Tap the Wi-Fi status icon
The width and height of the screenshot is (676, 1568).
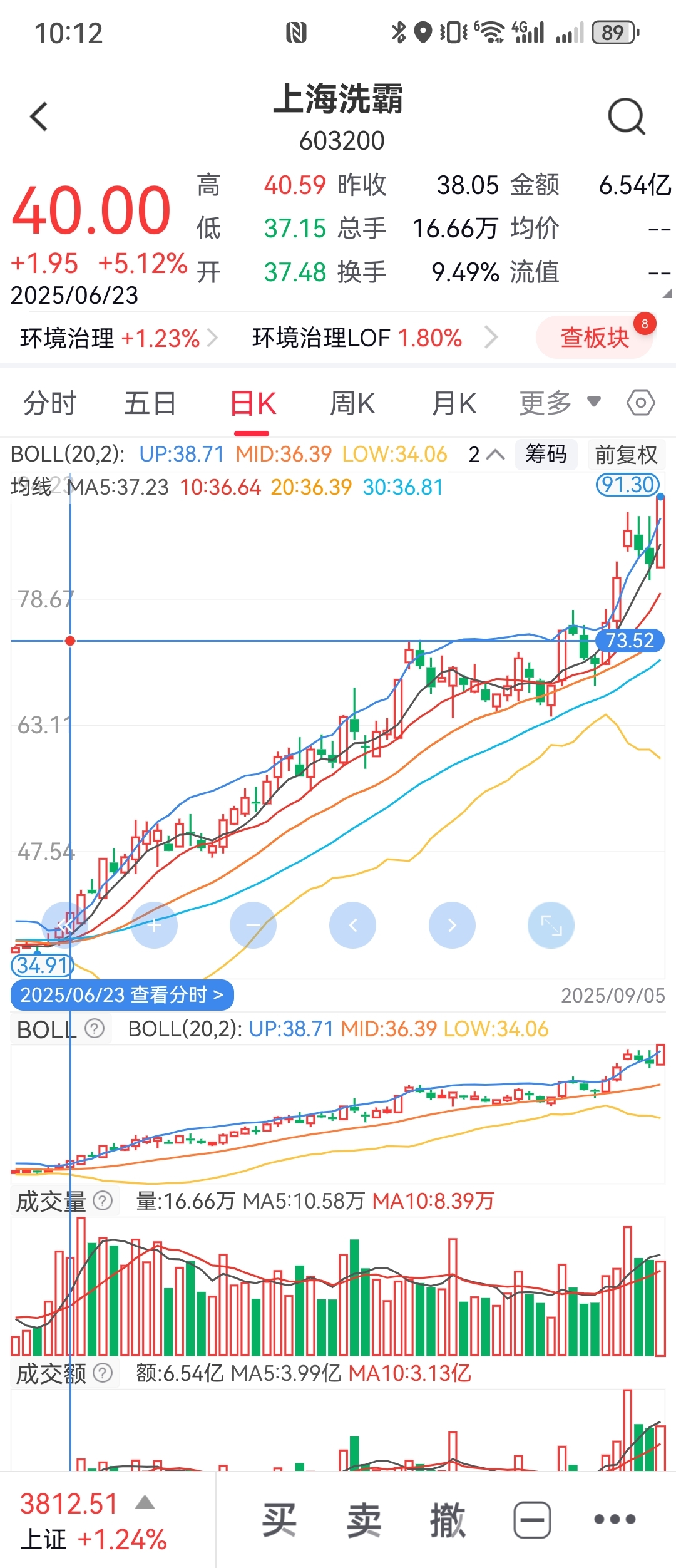490,31
